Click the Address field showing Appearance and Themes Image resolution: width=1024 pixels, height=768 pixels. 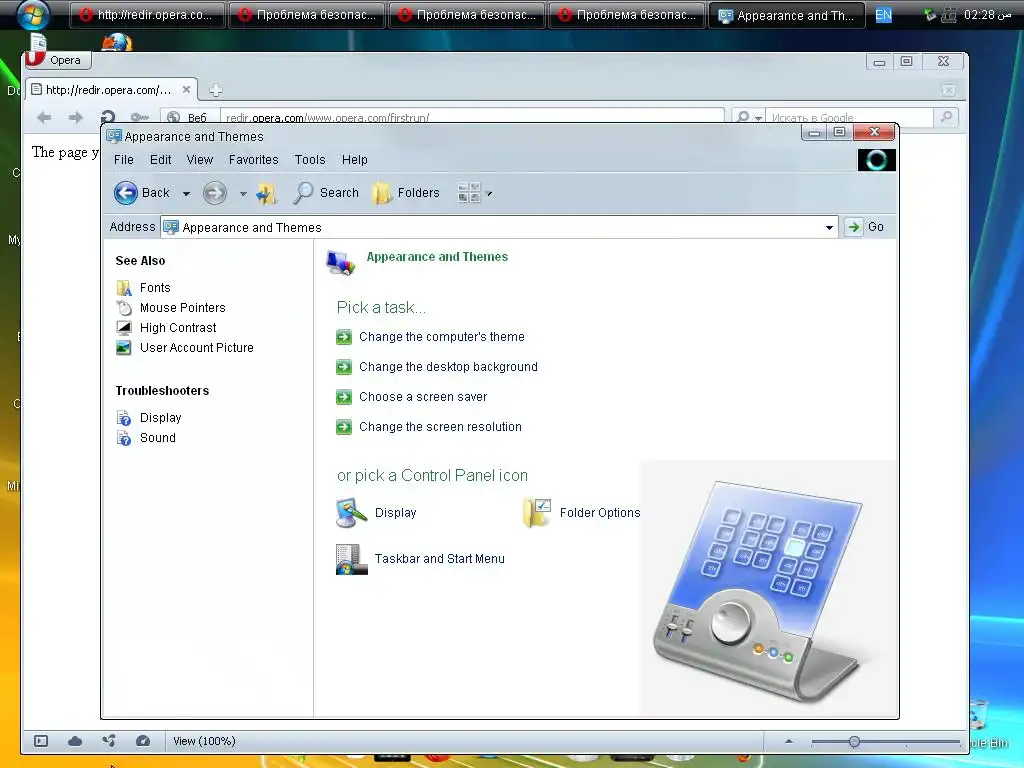pos(500,227)
